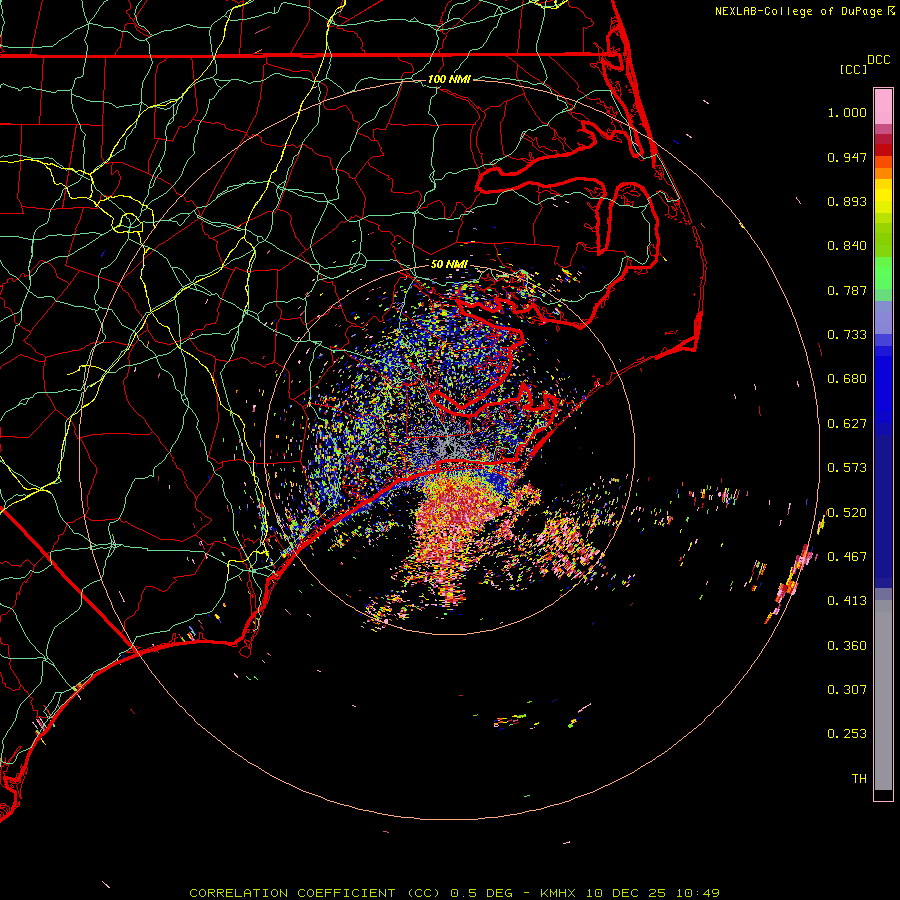
Task: Click the 0.947 legend value
Action: click(847, 157)
